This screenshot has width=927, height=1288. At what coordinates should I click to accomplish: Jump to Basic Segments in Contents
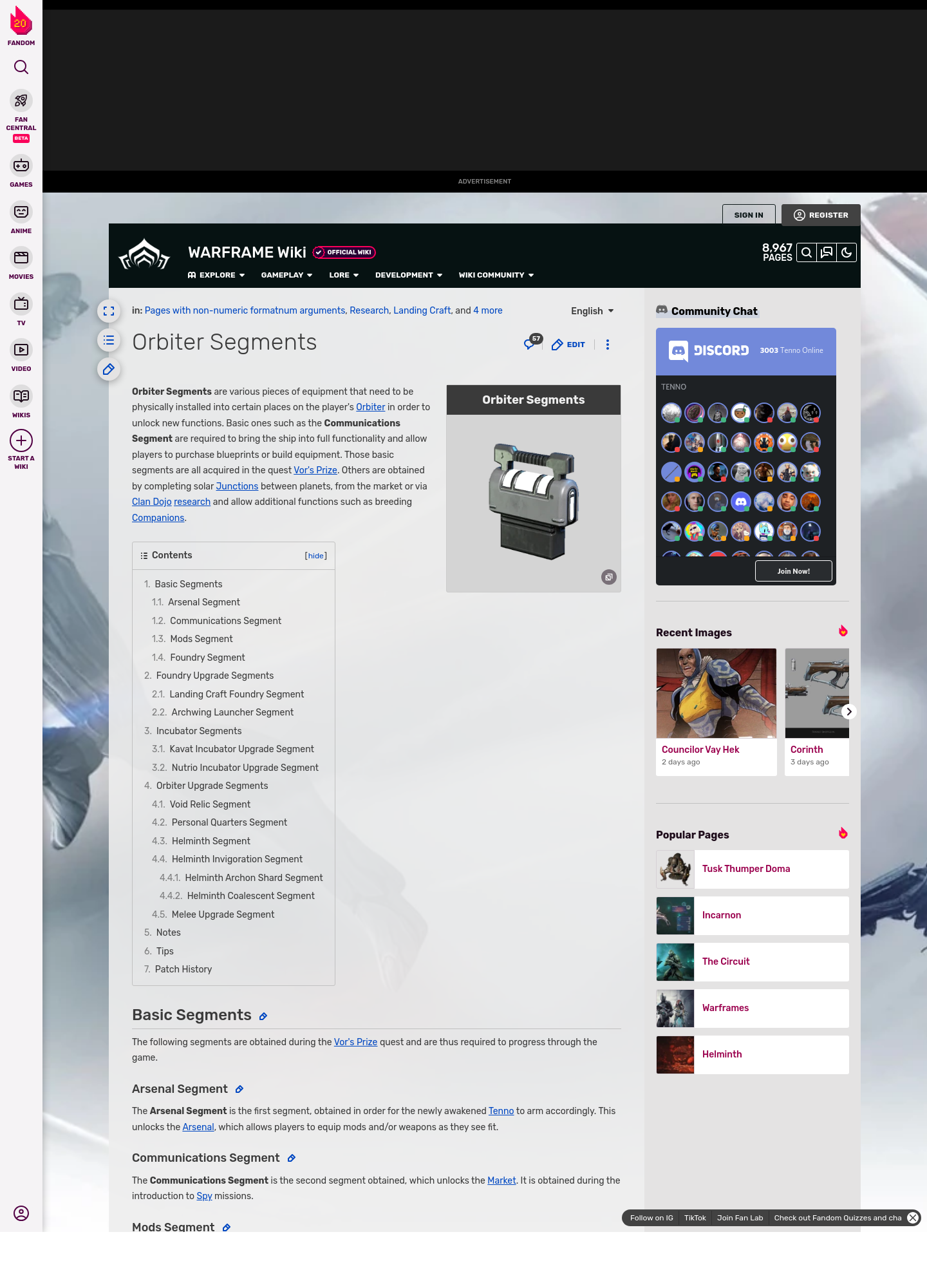189,584
